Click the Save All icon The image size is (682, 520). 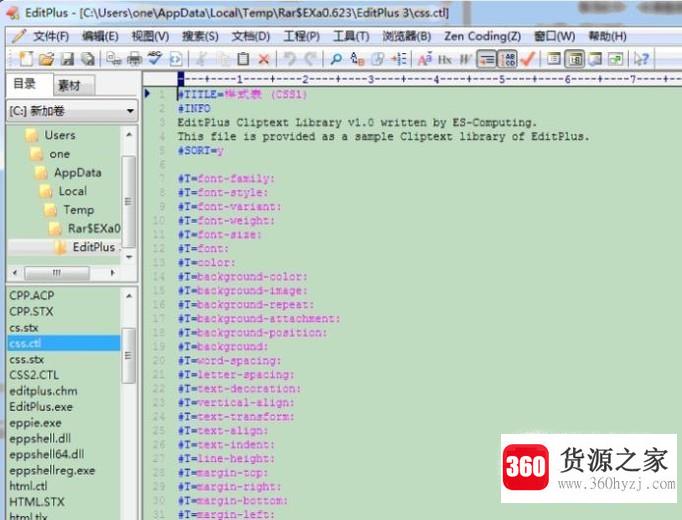88,59
